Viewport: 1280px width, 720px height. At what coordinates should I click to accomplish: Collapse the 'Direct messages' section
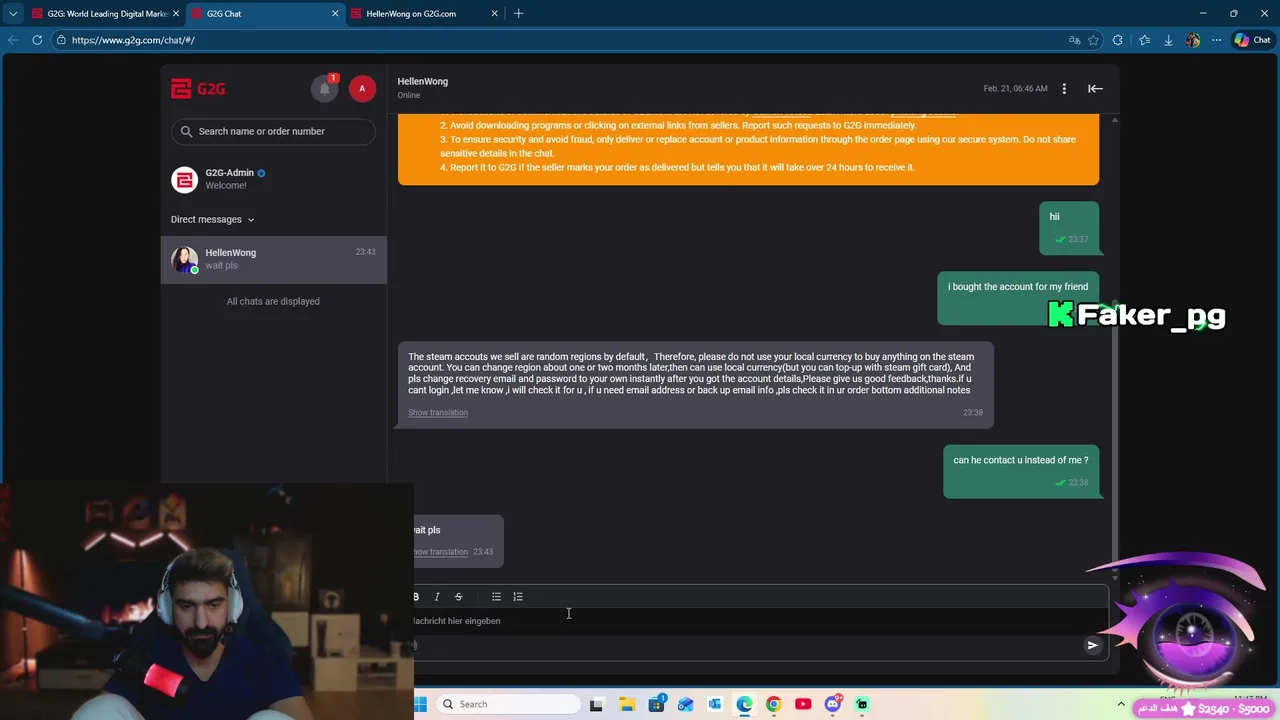click(x=212, y=220)
